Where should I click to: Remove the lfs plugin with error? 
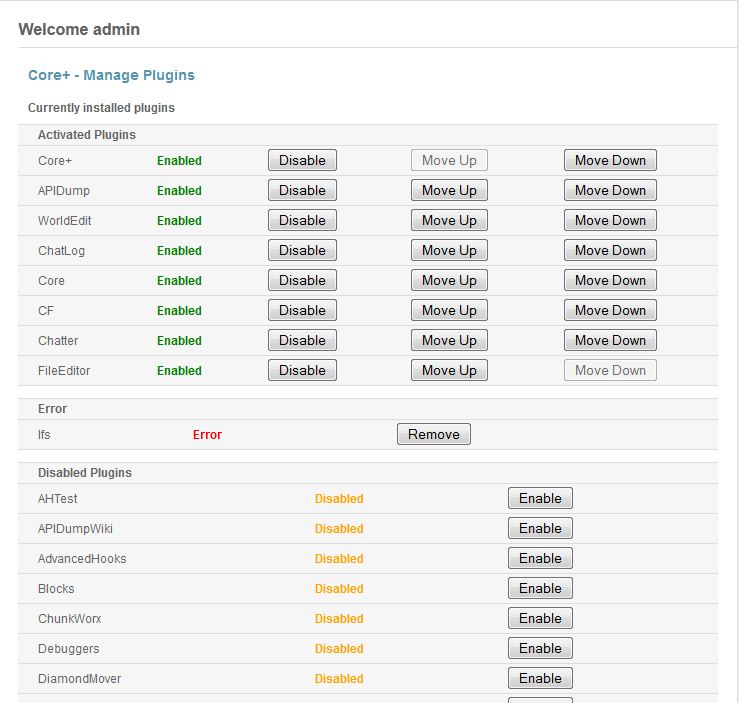click(434, 434)
